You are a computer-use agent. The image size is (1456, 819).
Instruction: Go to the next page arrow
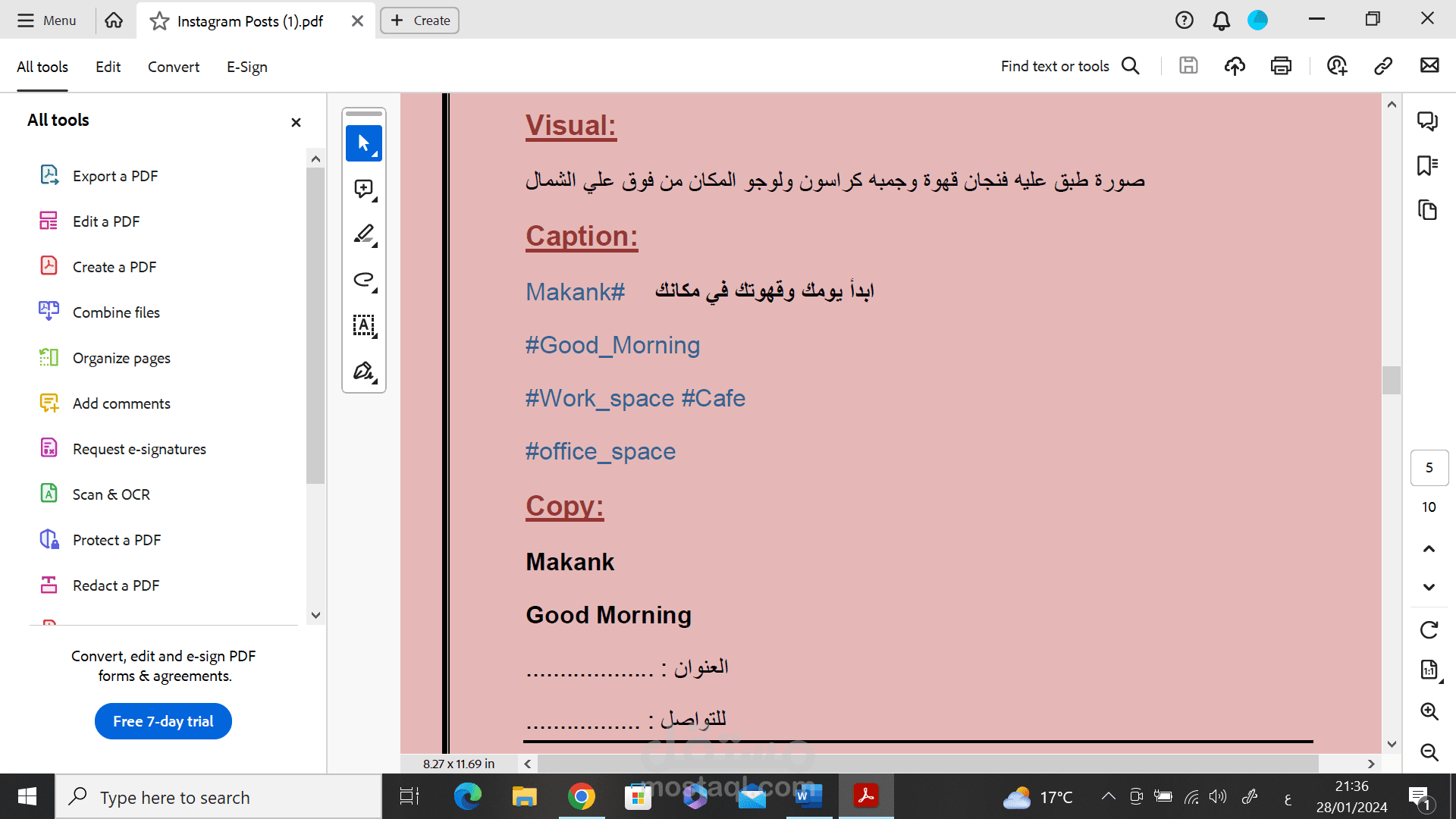pyautogui.click(x=1429, y=587)
